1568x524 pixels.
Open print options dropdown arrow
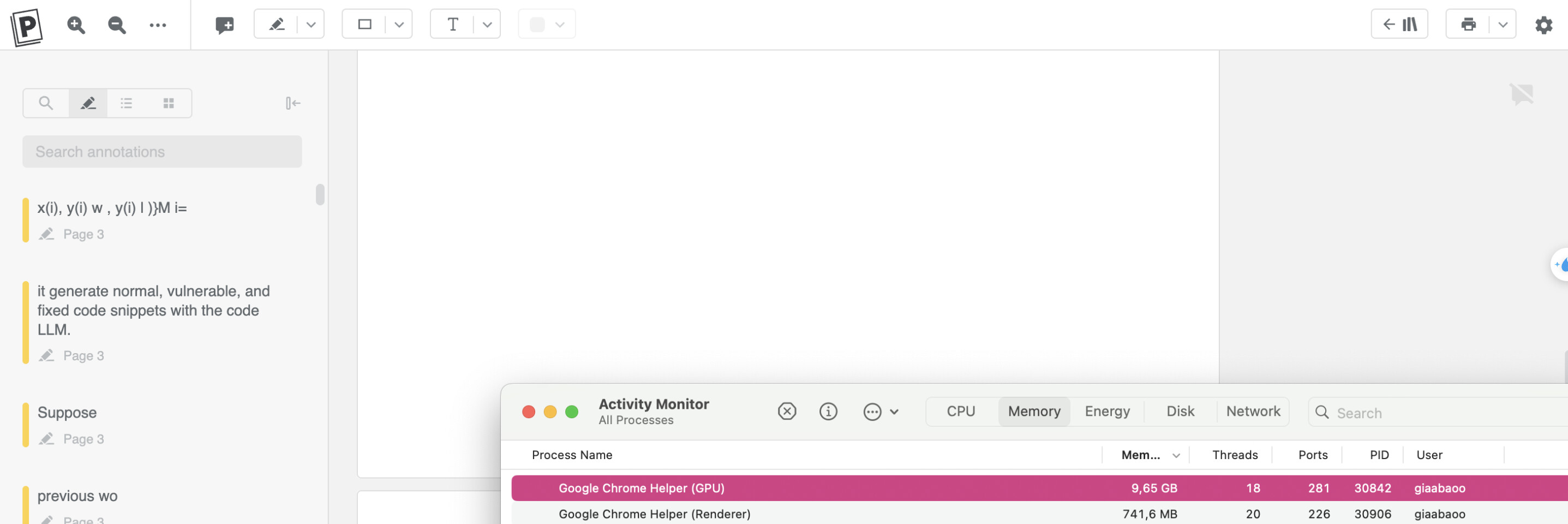[1503, 25]
